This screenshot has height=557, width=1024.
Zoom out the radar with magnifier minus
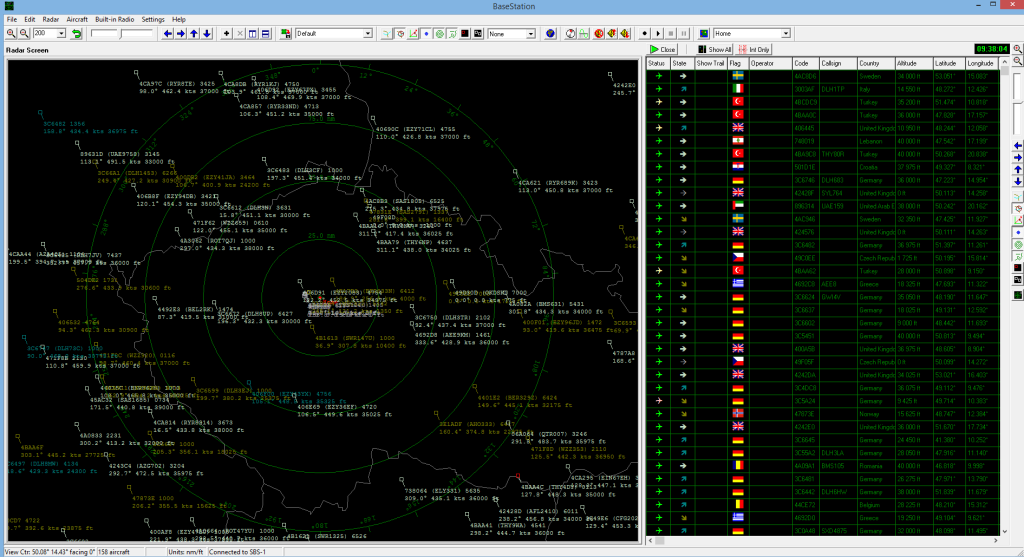pyautogui.click(x=24, y=33)
